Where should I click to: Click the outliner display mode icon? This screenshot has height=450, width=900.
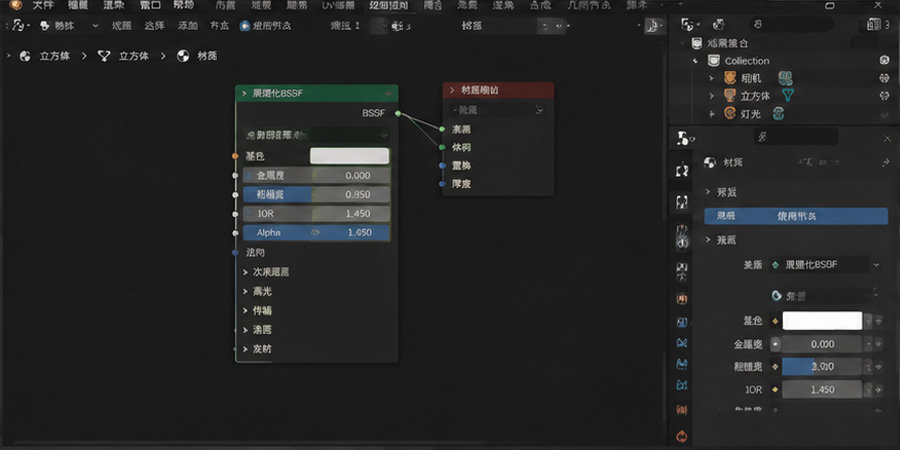(718, 24)
